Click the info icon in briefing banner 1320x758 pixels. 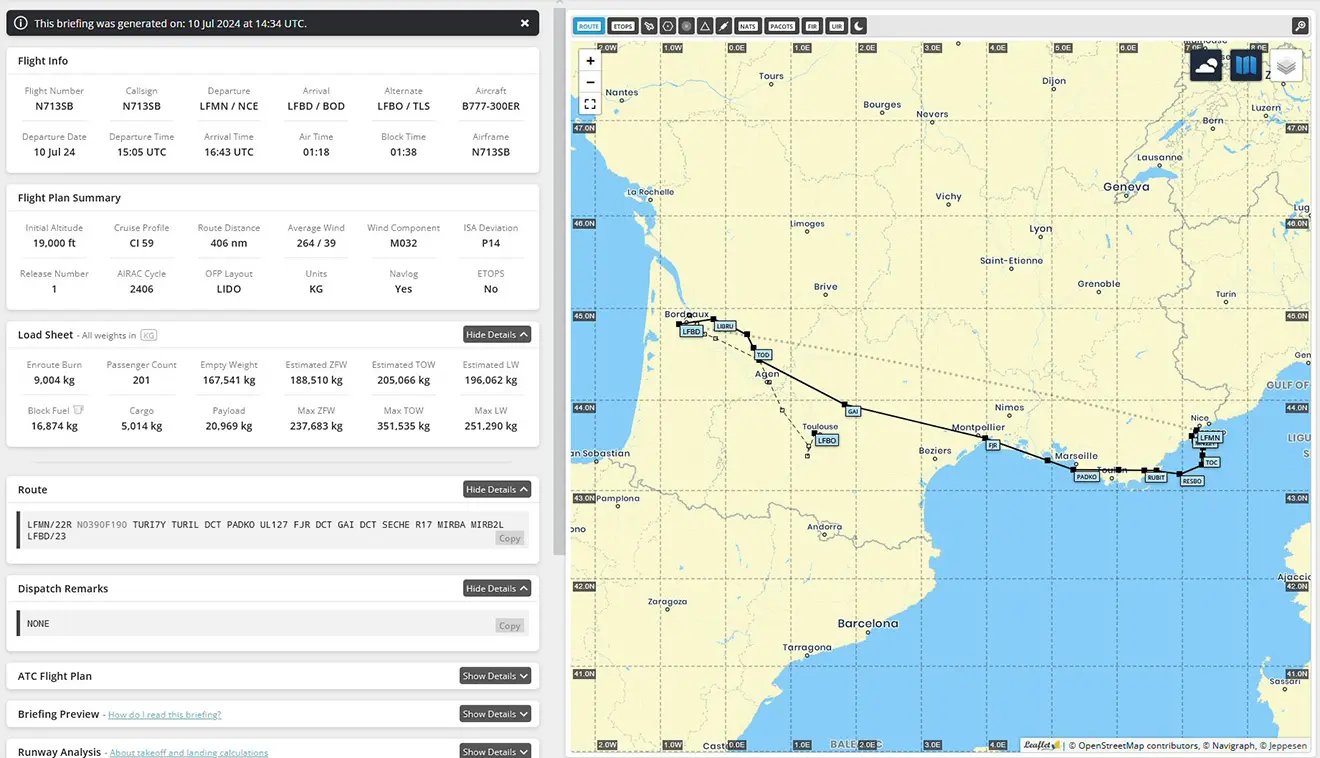point(21,23)
